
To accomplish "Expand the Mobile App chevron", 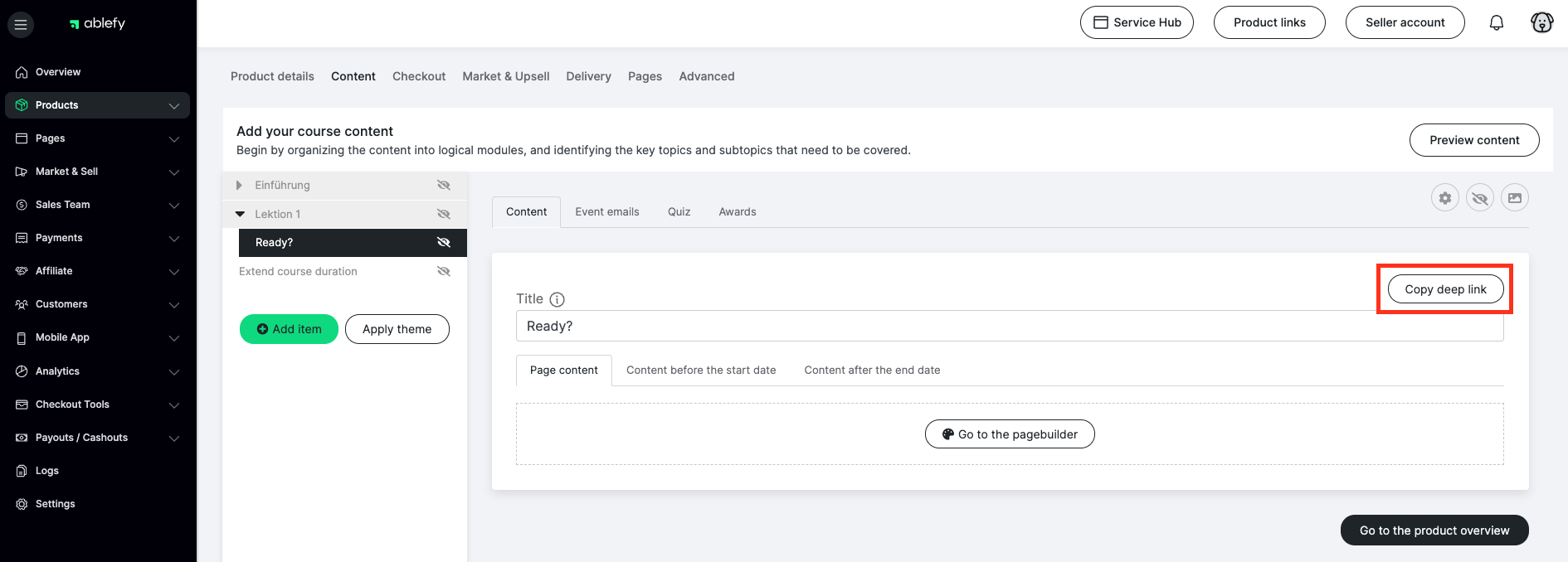I will [x=174, y=337].
